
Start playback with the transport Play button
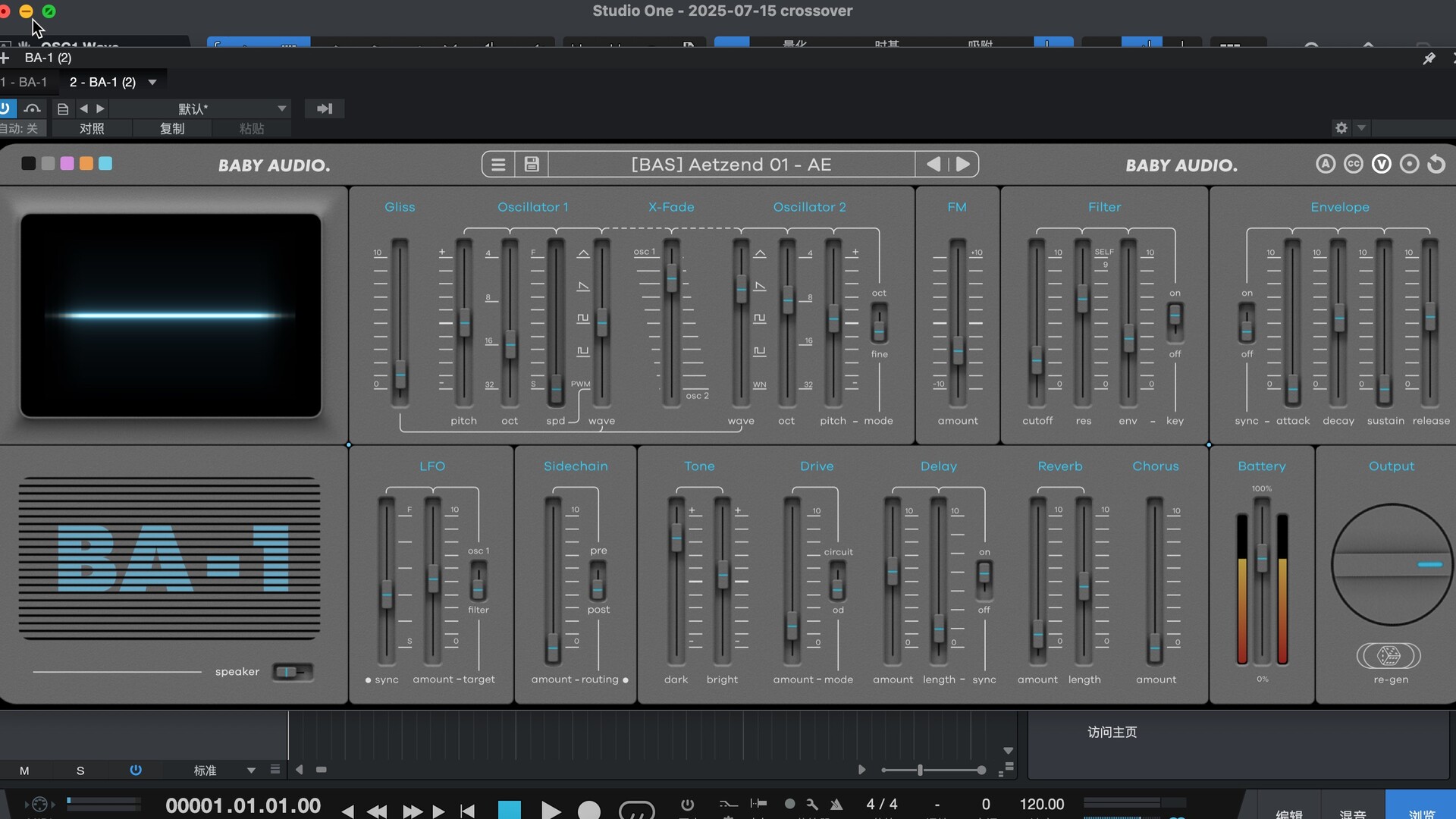[551, 811]
